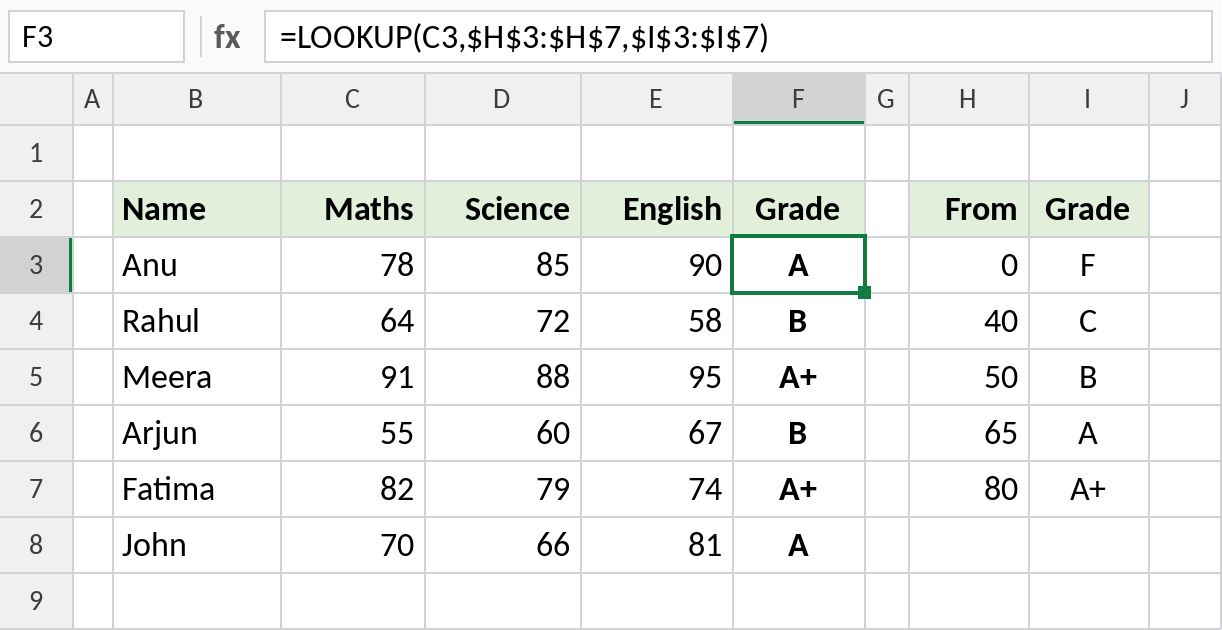The width and height of the screenshot is (1222, 630).
Task: Click the lookup table grade F cell
Action: point(1089,265)
